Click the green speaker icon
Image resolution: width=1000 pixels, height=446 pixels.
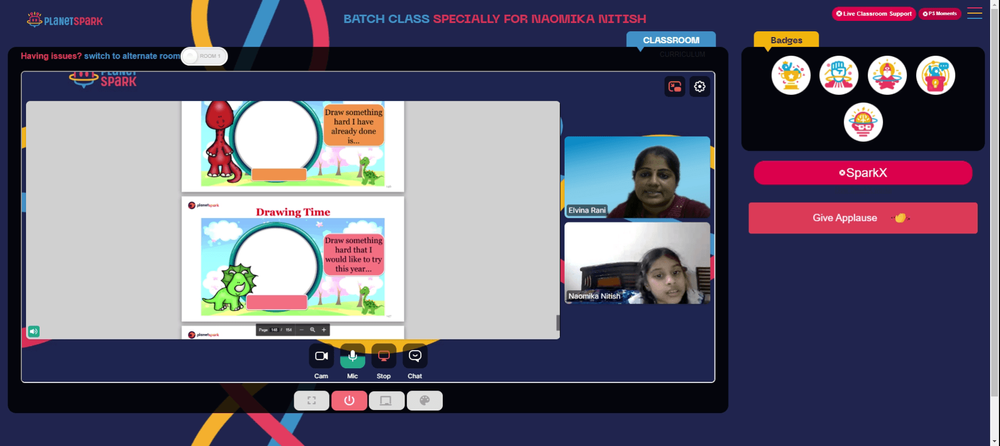tap(33, 331)
